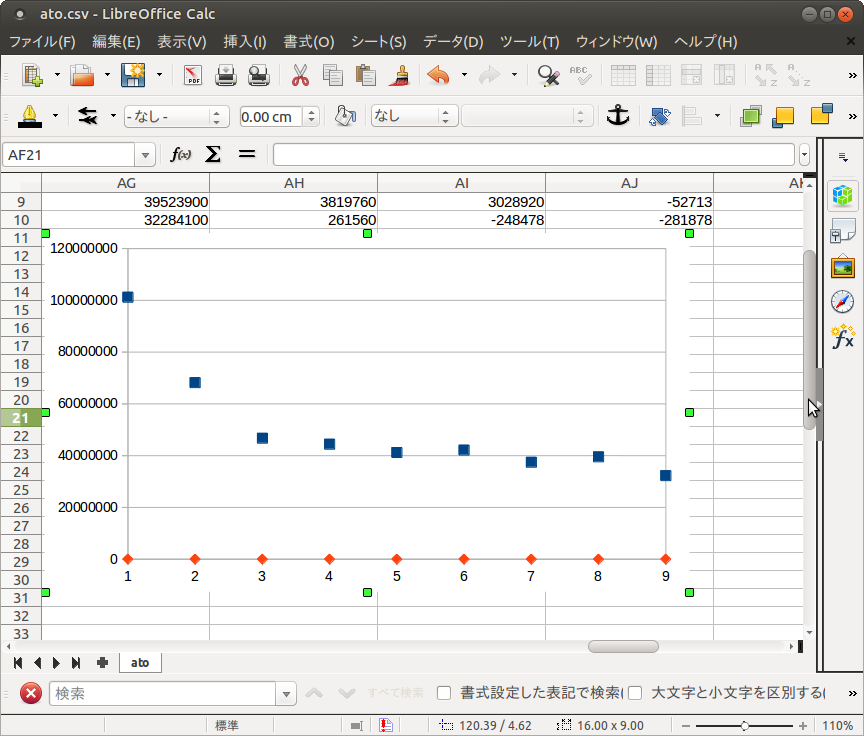Expand the Name Box dropdown
The width and height of the screenshot is (864, 736).
coord(145,155)
